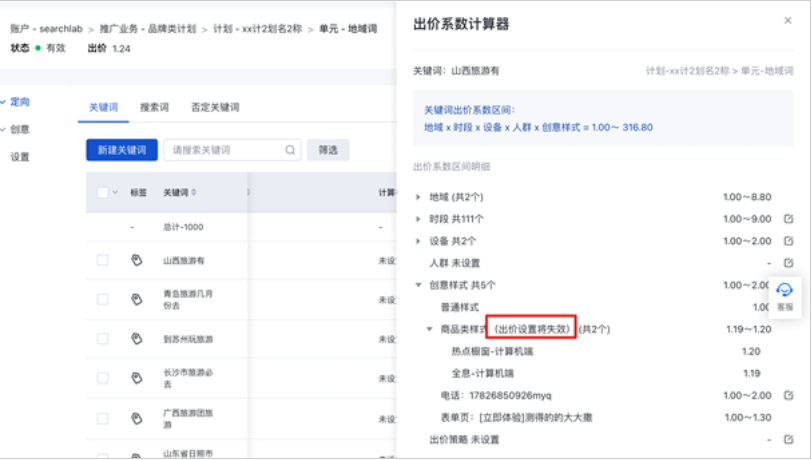Click the 新建关键词 button
Viewport: 812px width, 460px height.
[x=122, y=150]
